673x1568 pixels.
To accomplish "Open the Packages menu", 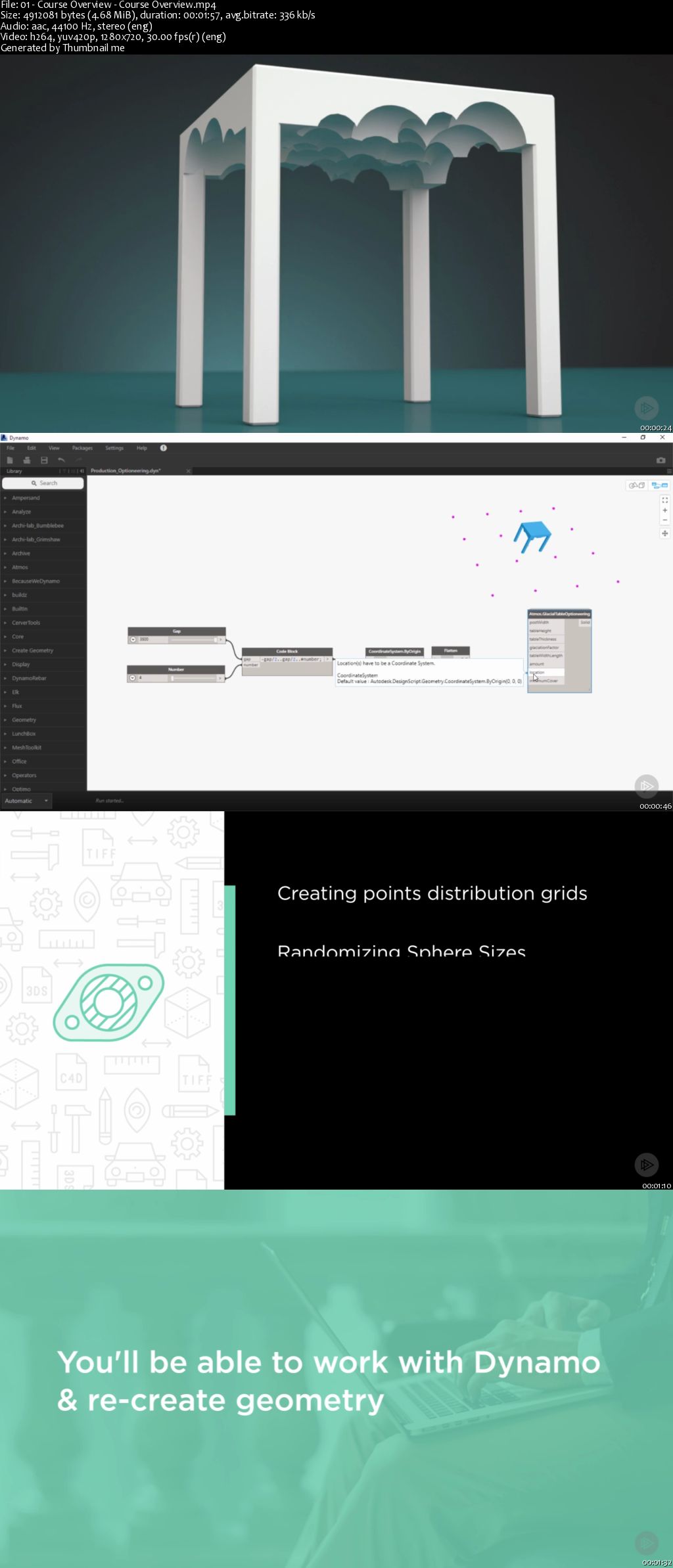I will pos(82,448).
